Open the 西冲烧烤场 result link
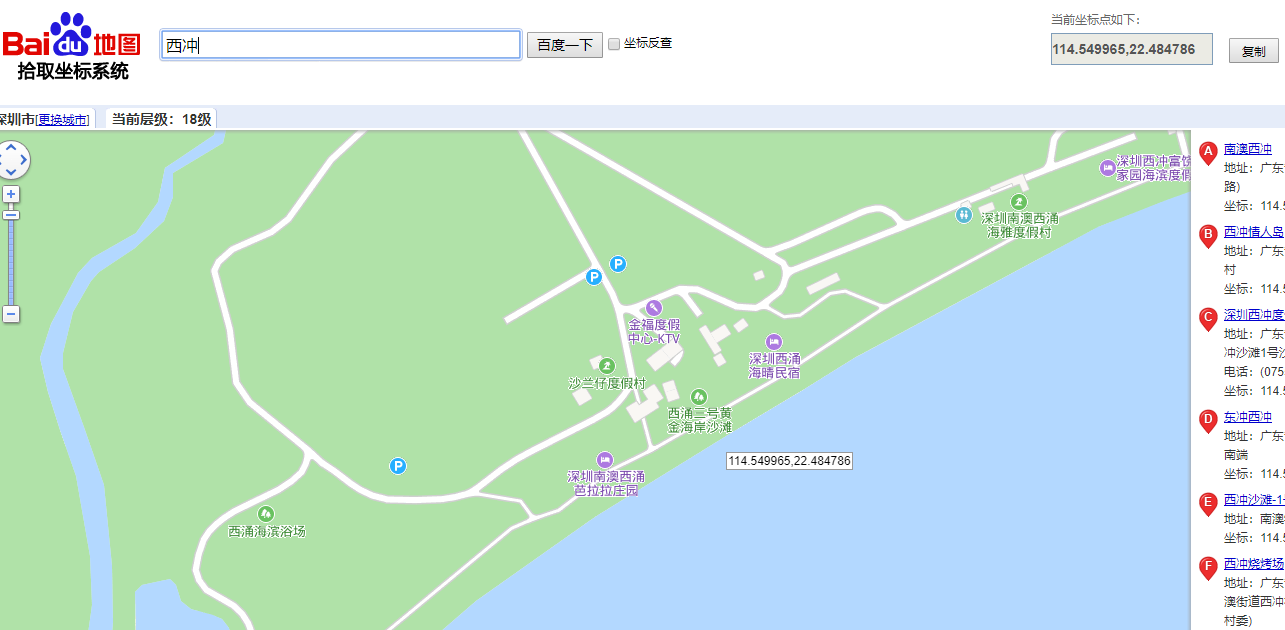This screenshot has width=1285, height=630. tap(1254, 564)
